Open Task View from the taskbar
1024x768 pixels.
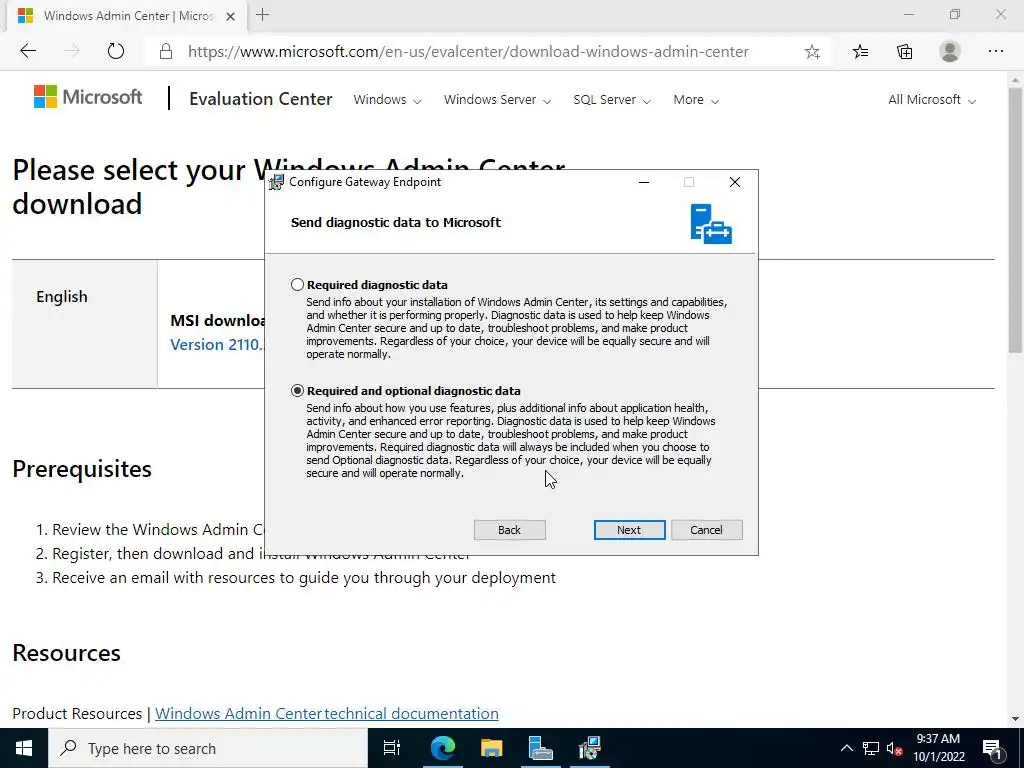click(392, 748)
